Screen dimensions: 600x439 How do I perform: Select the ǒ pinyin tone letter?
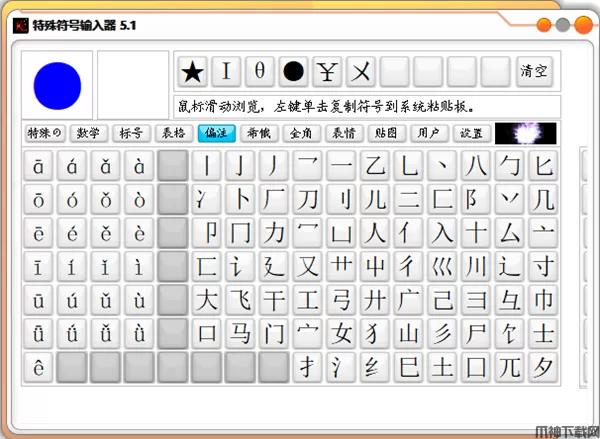(x=106, y=199)
